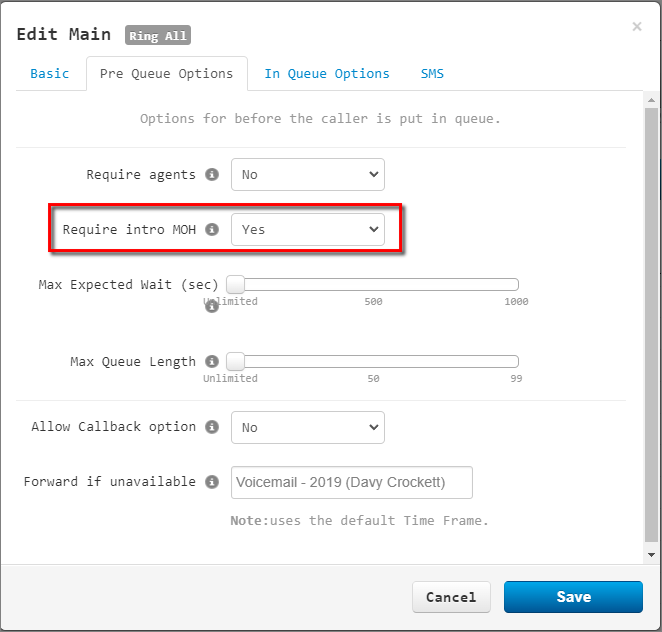Click the Forward if unavailable input field
662x632 pixels.
[x=352, y=482]
